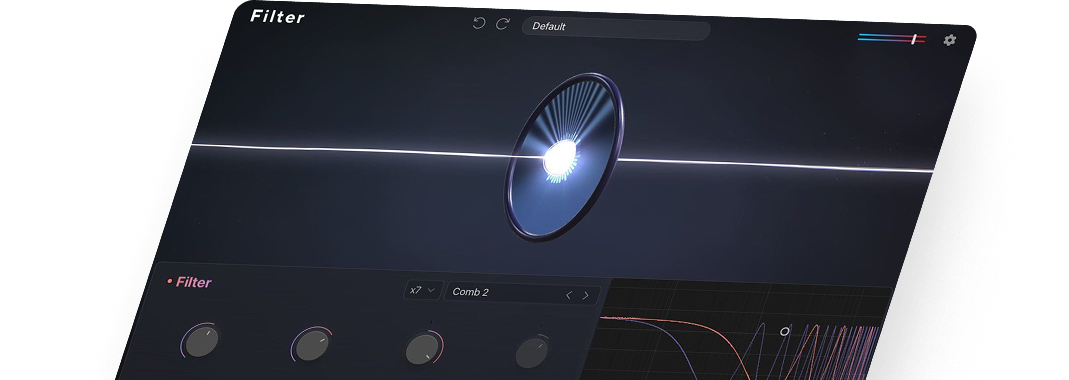Grab the circular node on filter graph
Viewport: 1069px width, 380px height.
coord(785,332)
